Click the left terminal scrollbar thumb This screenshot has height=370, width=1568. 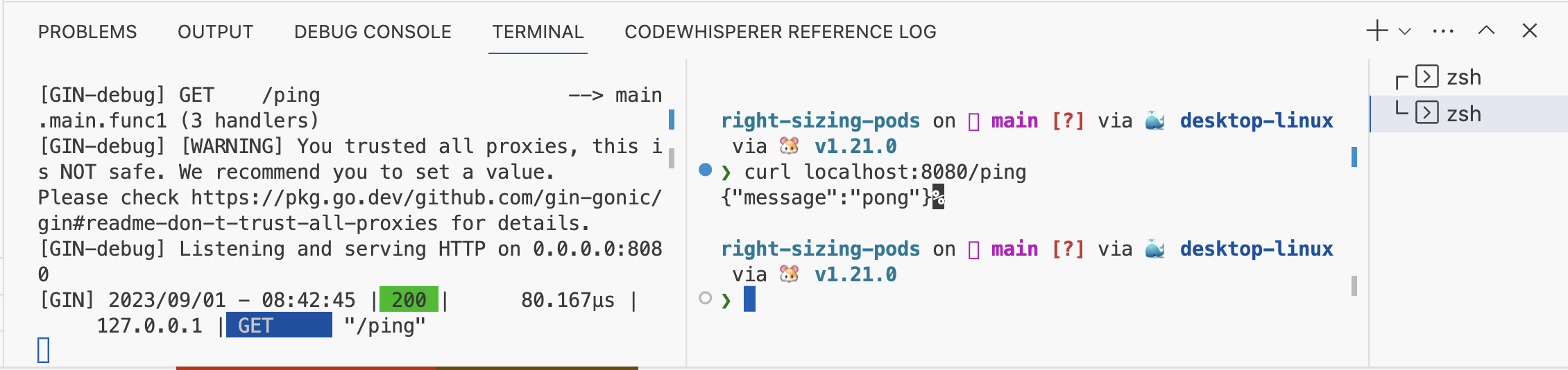click(x=672, y=158)
